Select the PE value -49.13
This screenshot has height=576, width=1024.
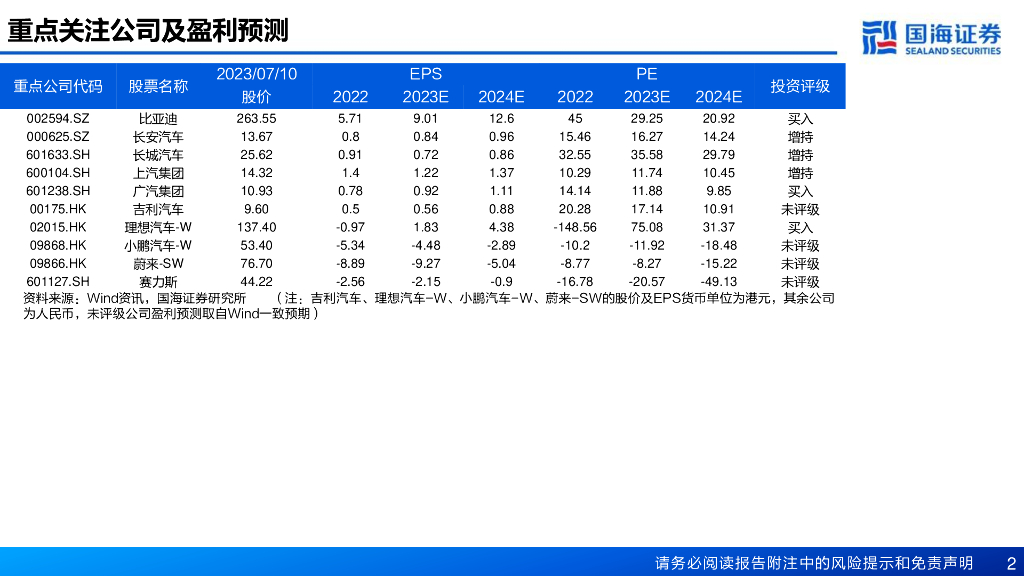pos(718,282)
